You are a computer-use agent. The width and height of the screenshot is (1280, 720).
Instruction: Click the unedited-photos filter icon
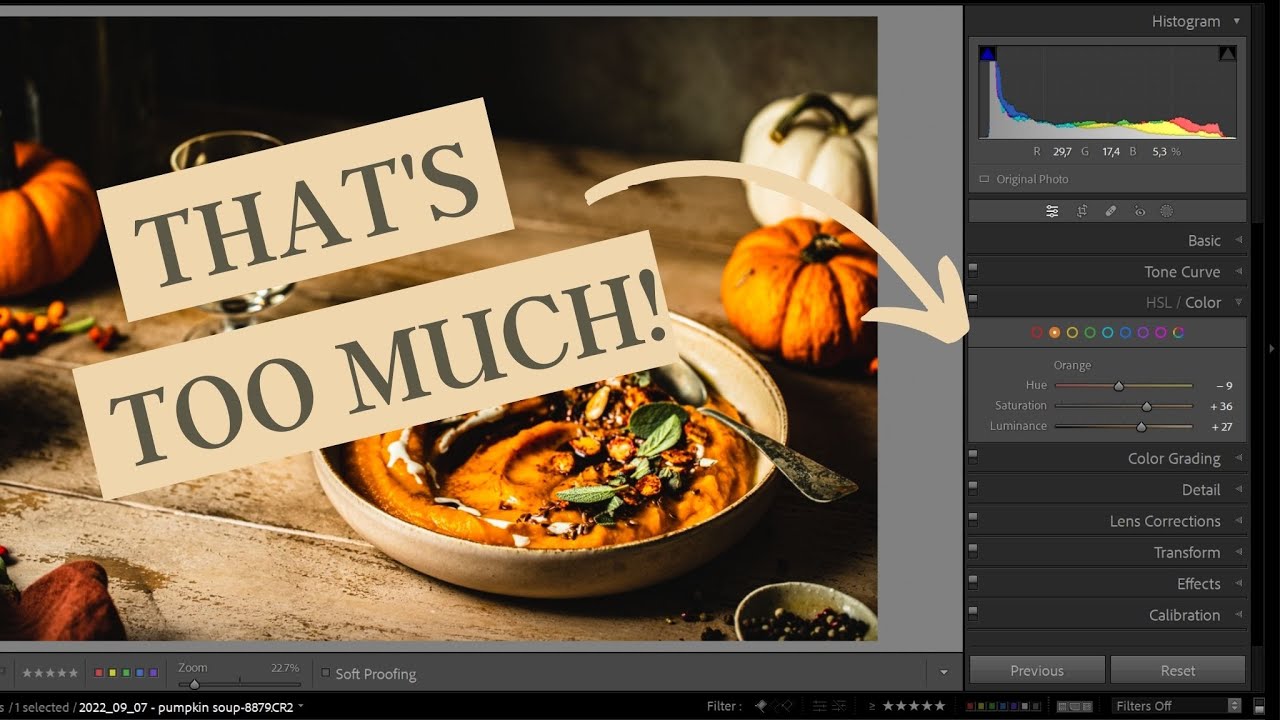(839, 706)
